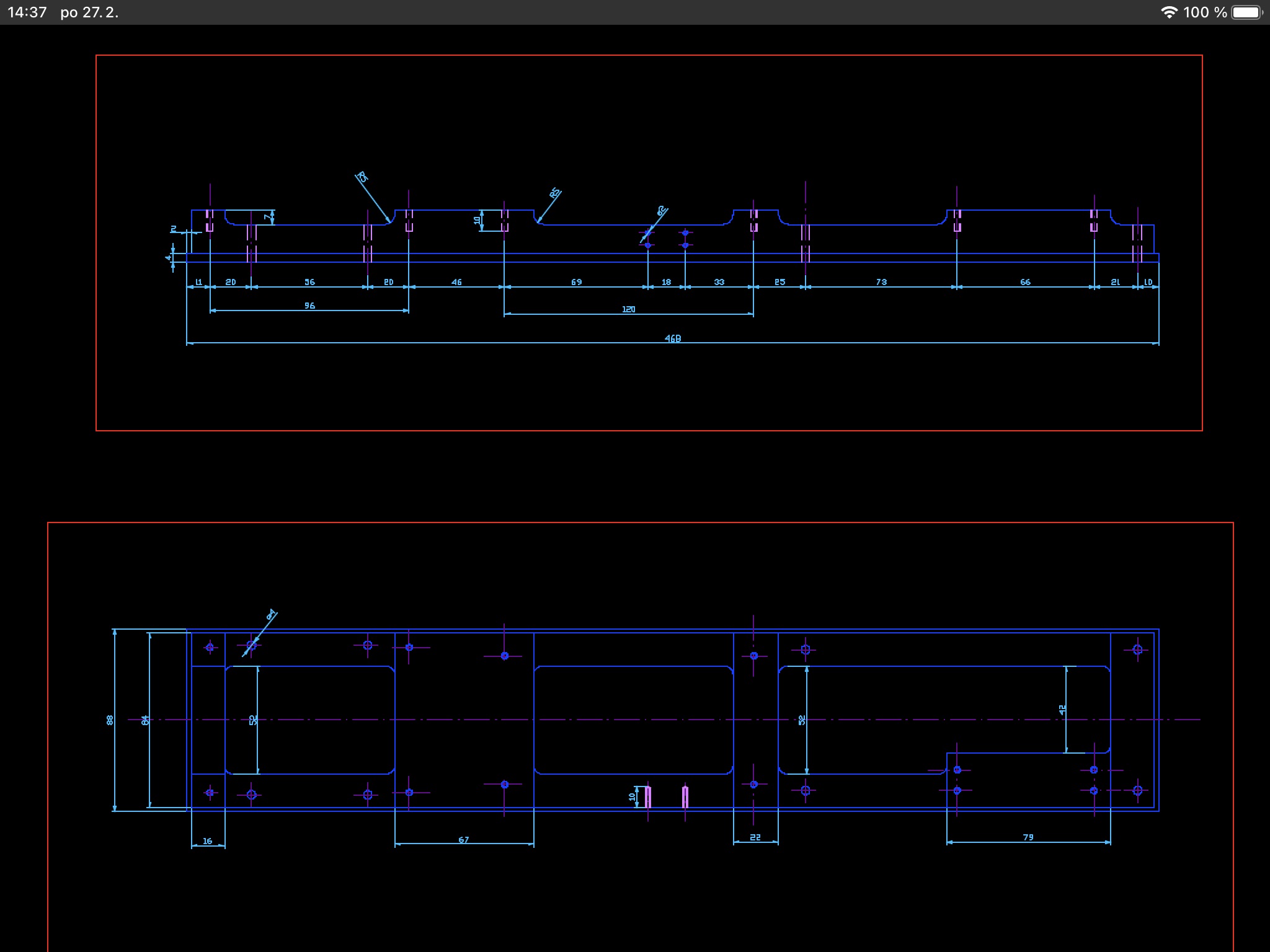Select the 69 dimension text
Screen dimensions: 1270x952
click(577, 282)
